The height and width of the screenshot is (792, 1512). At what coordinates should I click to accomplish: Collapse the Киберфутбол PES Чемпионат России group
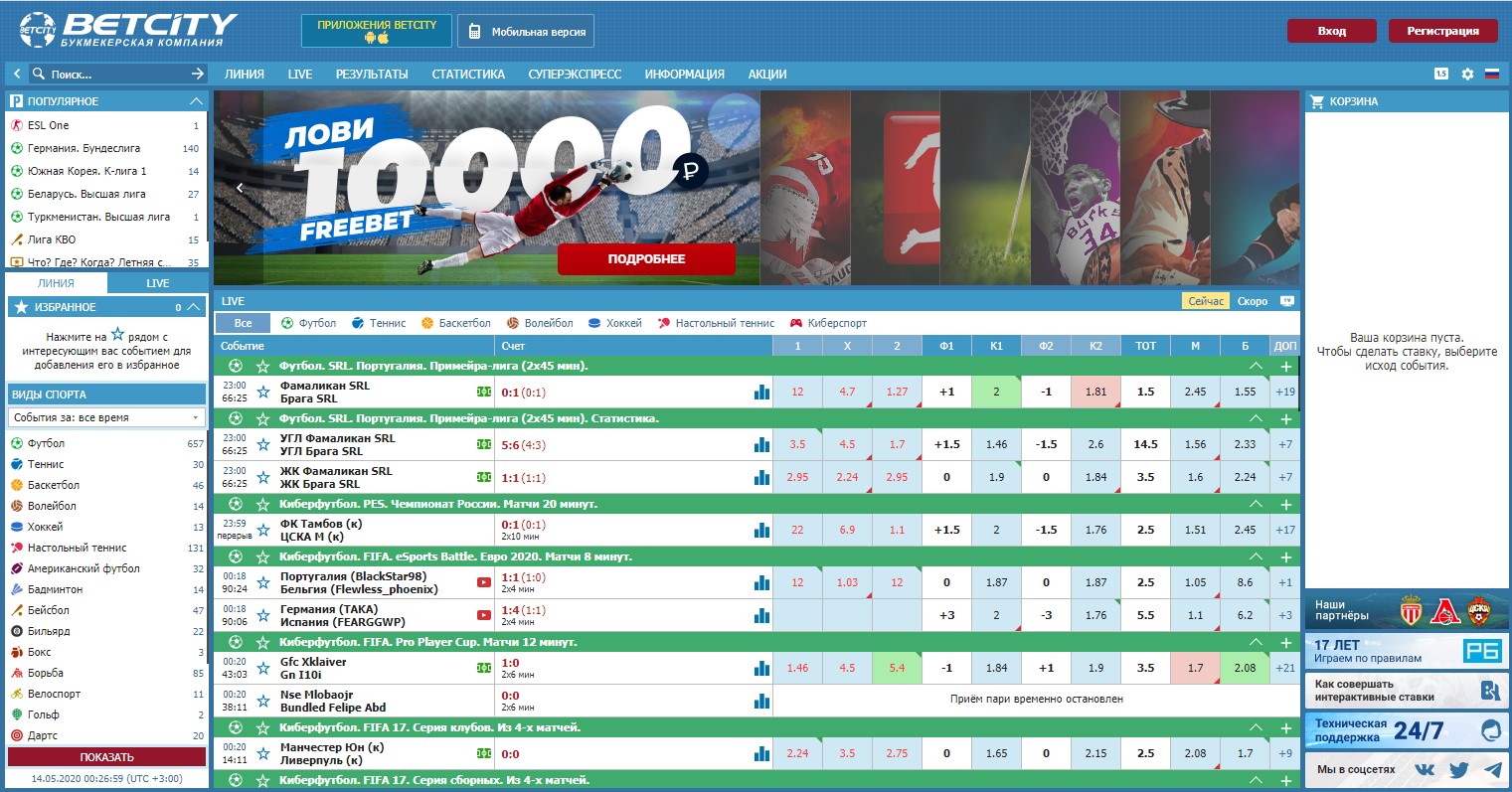[1256, 504]
